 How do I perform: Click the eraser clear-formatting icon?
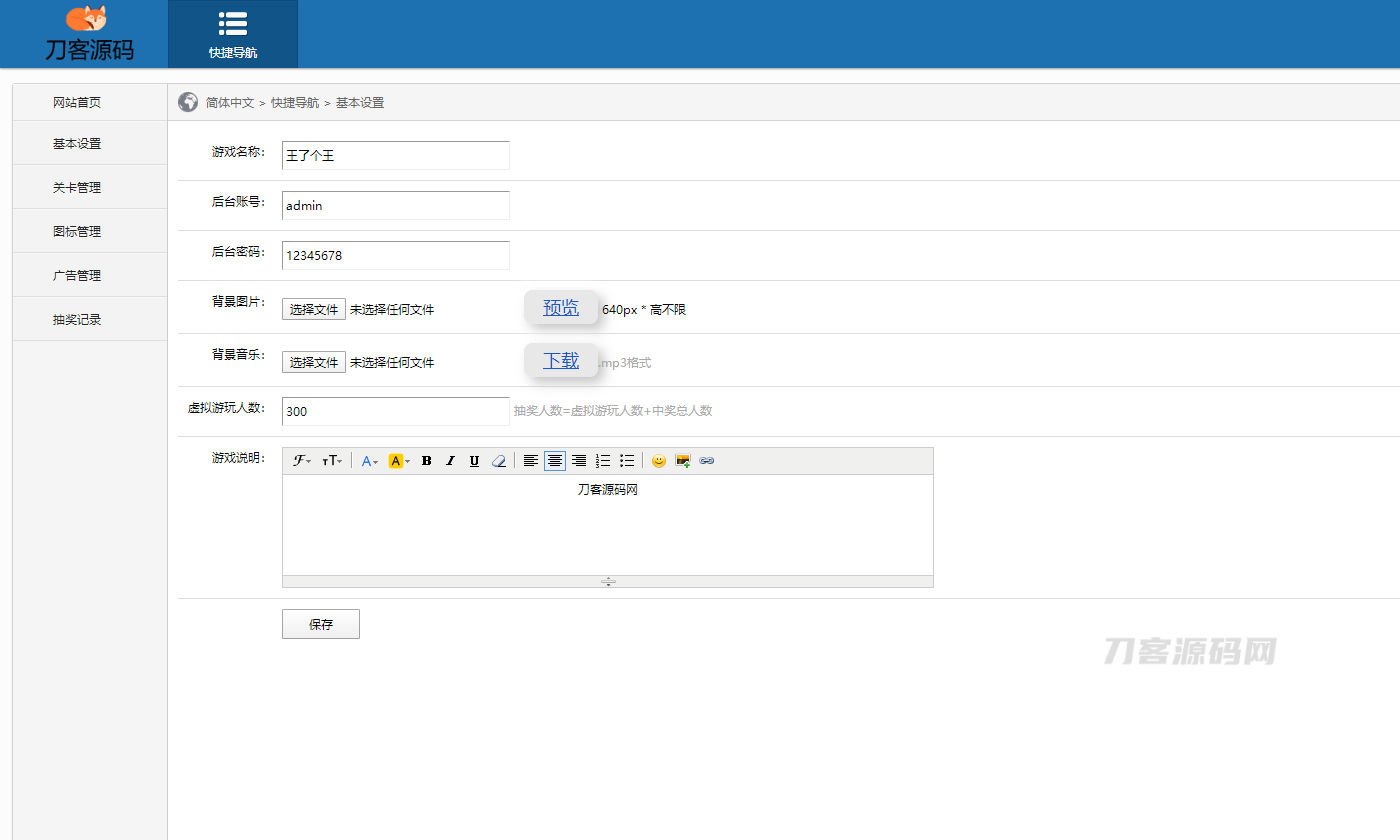[499, 461]
